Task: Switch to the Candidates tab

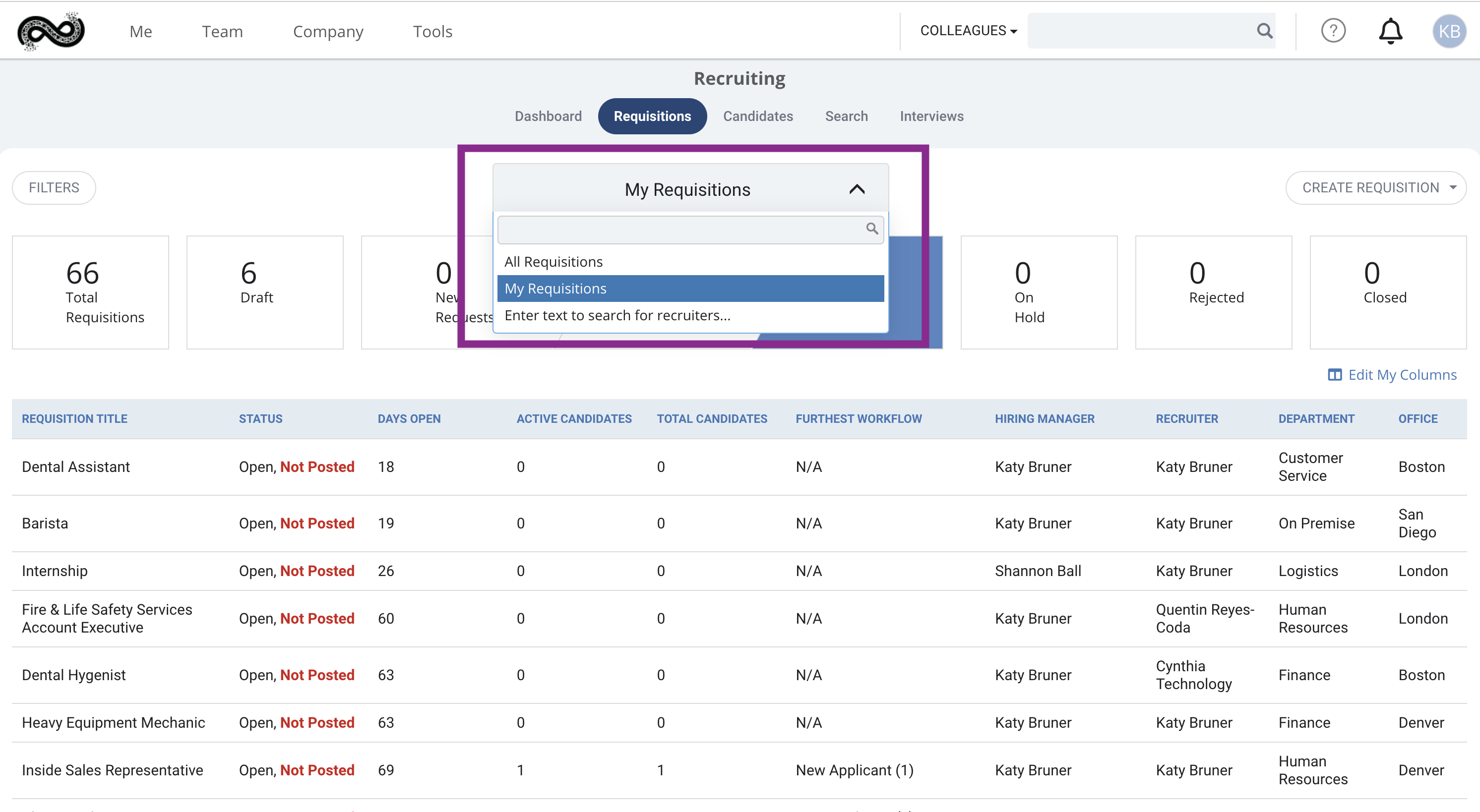Action: (x=758, y=116)
